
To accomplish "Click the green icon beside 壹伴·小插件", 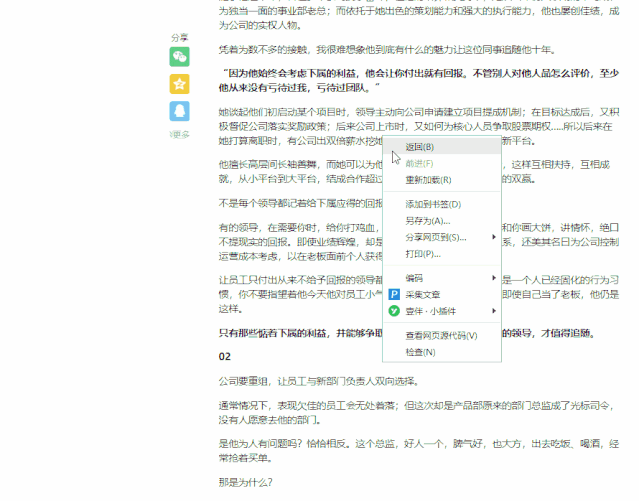I will pos(393,311).
